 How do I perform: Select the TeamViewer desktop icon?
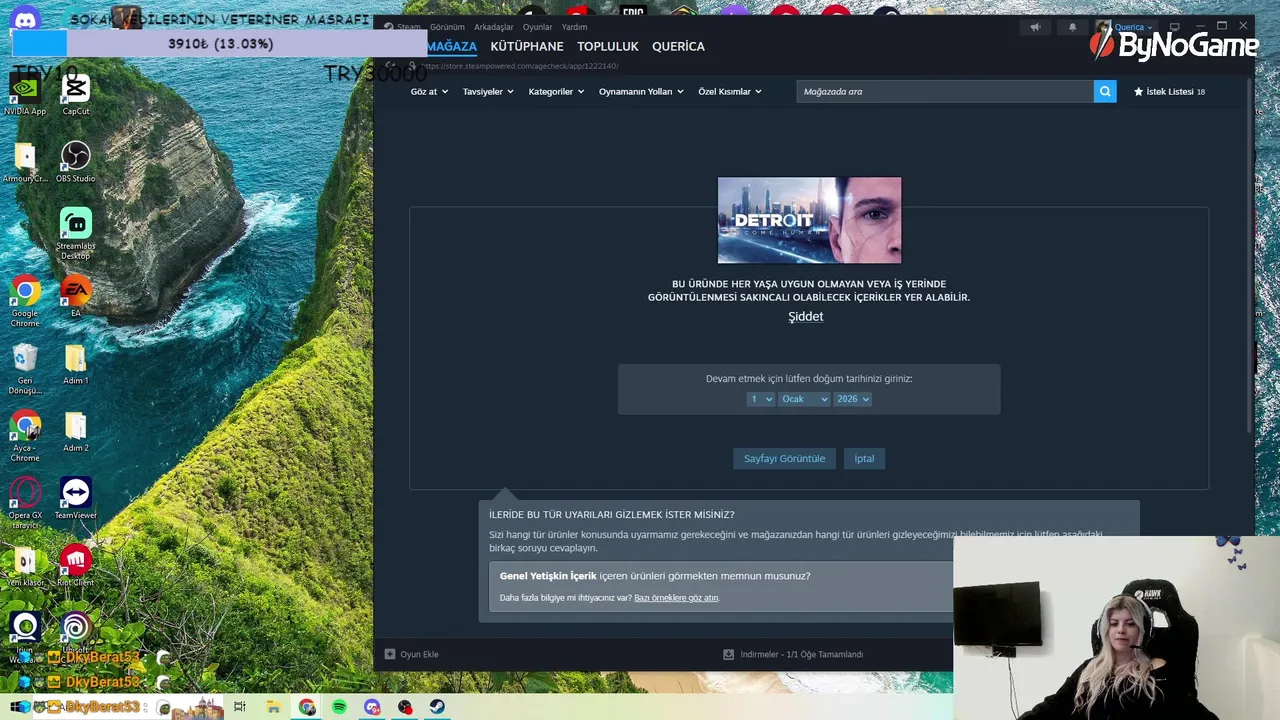[76, 498]
